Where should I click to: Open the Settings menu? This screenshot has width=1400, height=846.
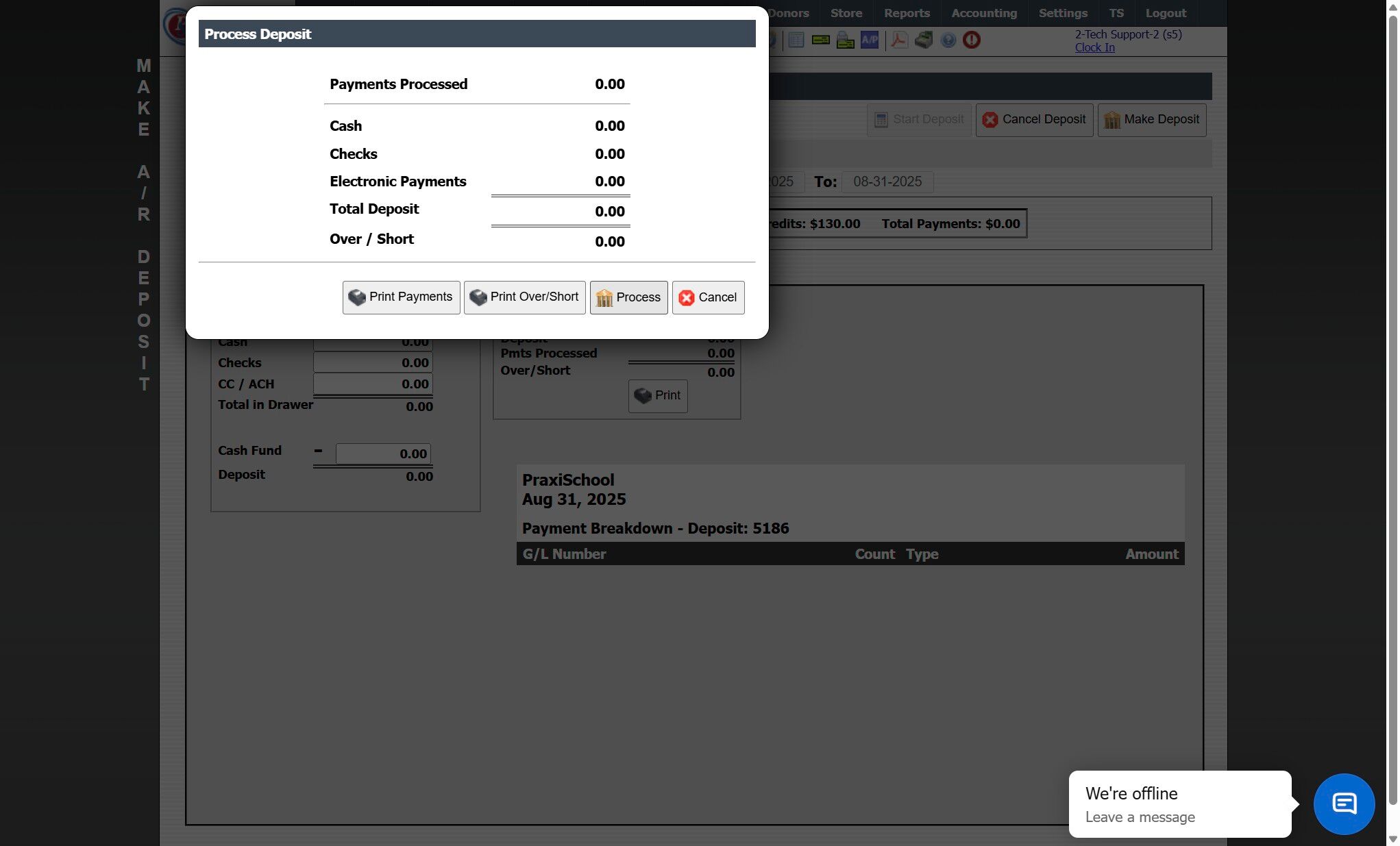pyautogui.click(x=1062, y=13)
